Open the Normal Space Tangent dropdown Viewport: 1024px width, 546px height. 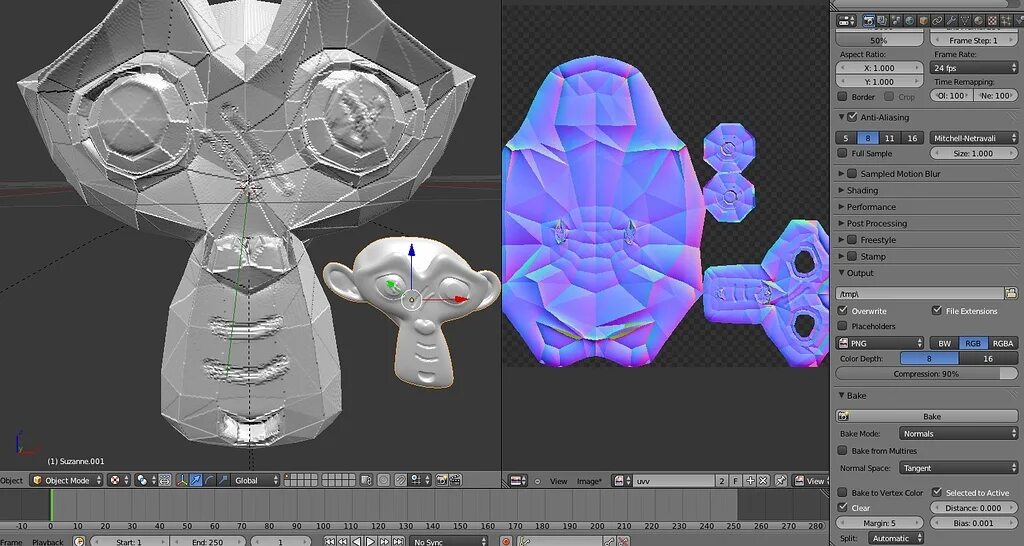pos(958,468)
